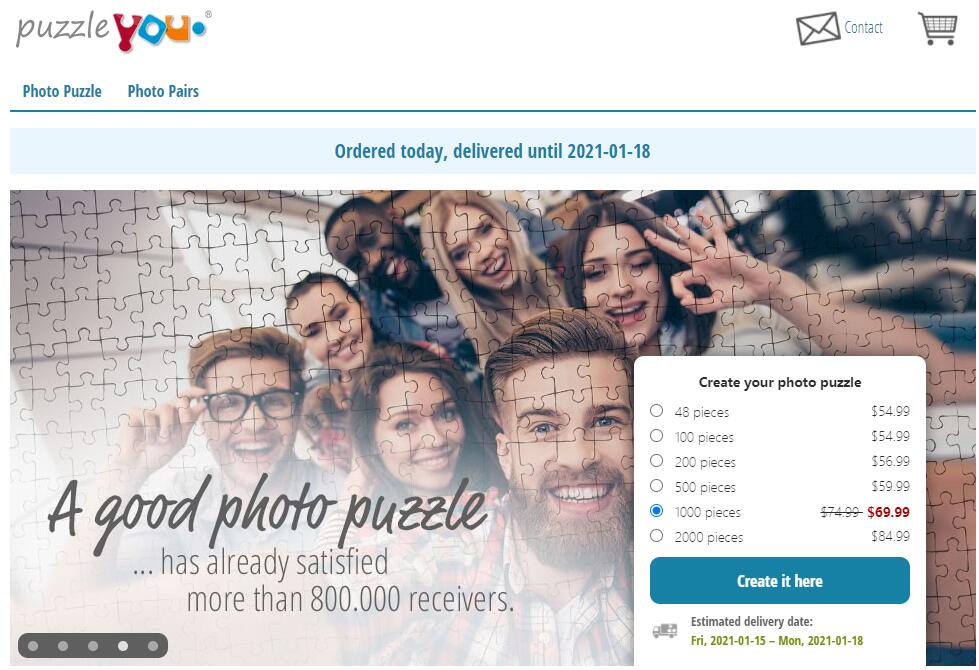Viewport: 979px width, 670px height.
Task: Click the delivery date banner
Action: coord(493,151)
